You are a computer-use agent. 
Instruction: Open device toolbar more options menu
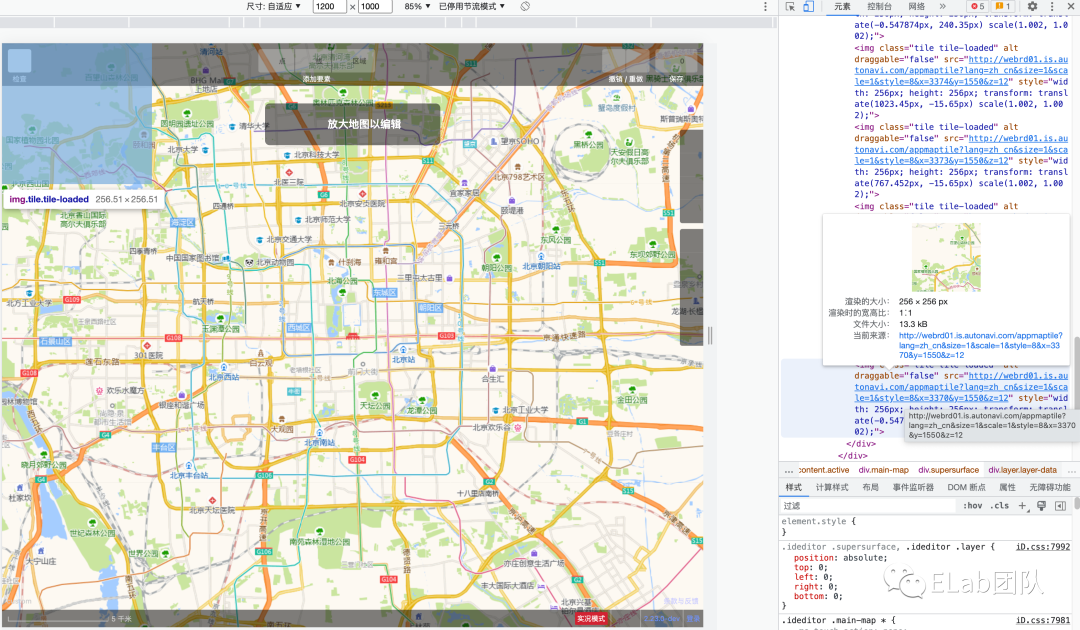[x=765, y=6]
